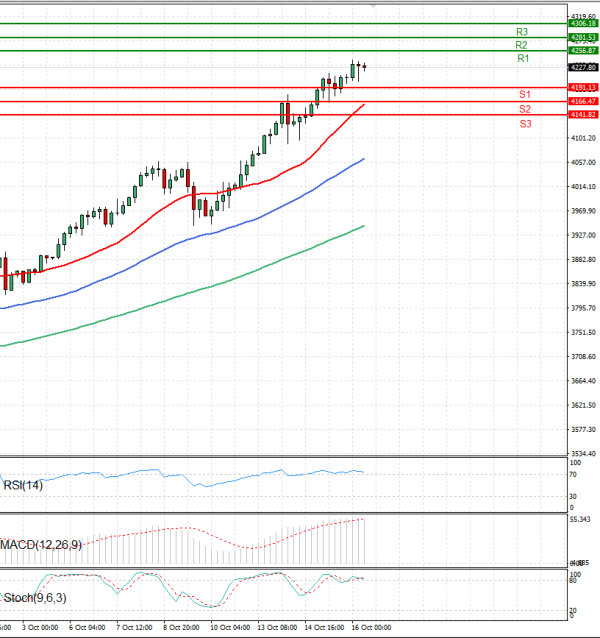Click the S2 support label
The image size is (600, 638).
[x=525, y=108]
